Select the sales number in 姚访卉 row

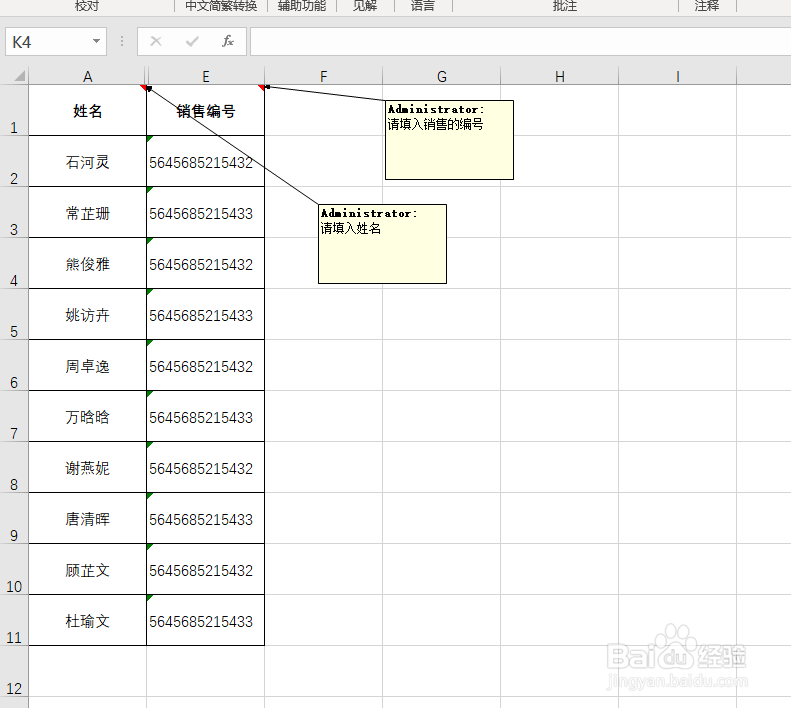[x=205, y=314]
